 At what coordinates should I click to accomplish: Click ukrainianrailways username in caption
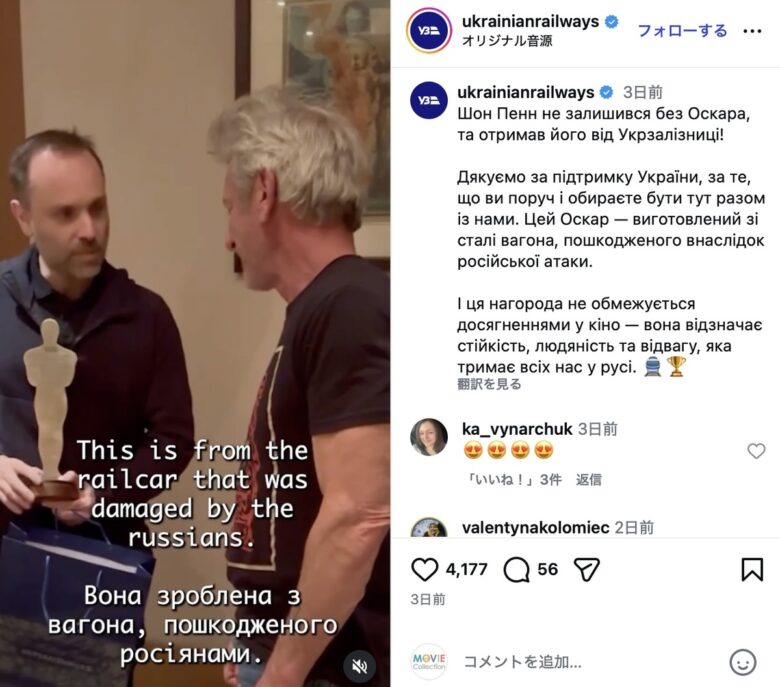525,93
